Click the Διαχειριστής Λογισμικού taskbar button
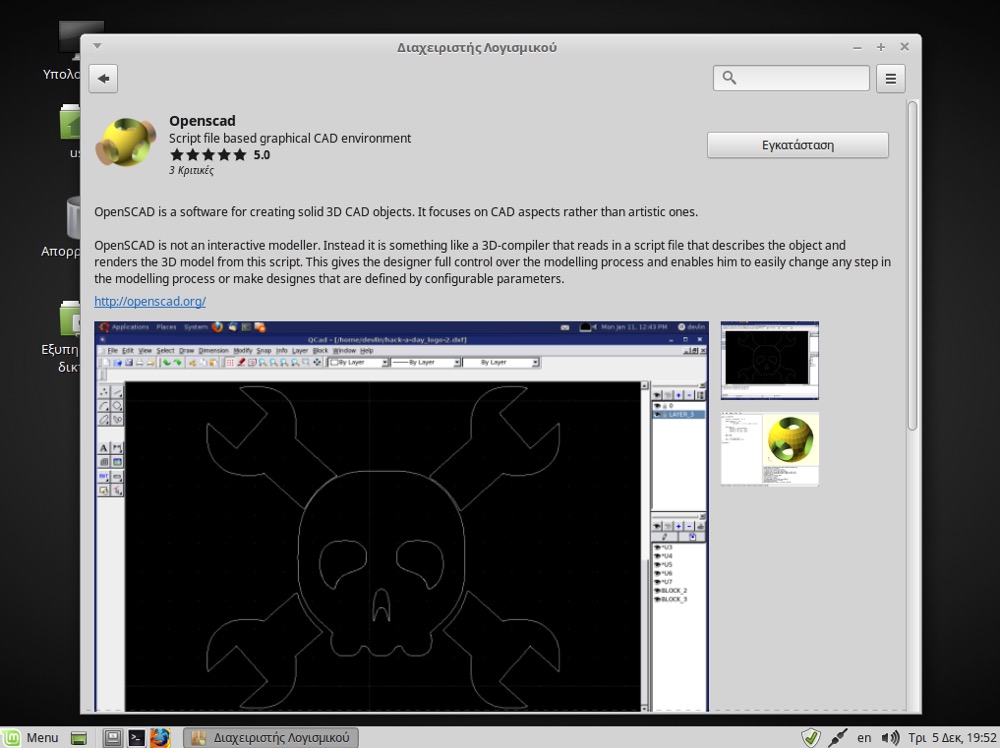This screenshot has height=748, width=1000. 271,738
